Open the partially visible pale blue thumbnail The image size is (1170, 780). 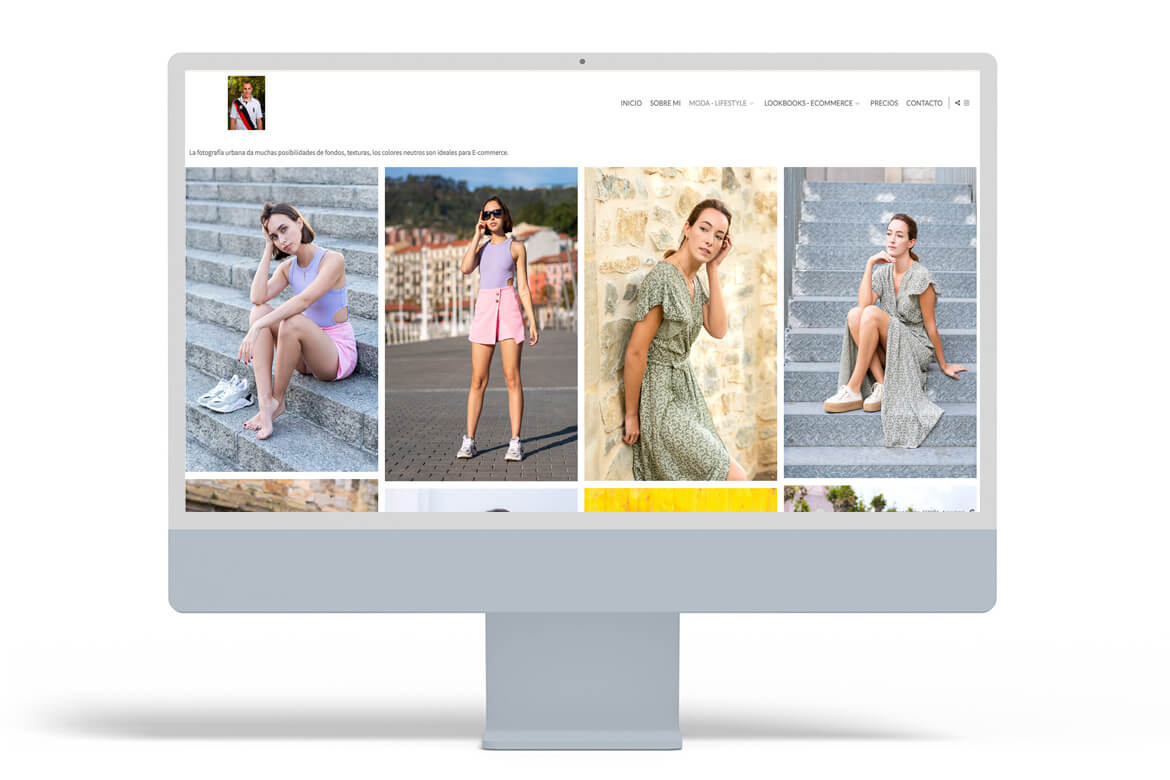click(481, 500)
